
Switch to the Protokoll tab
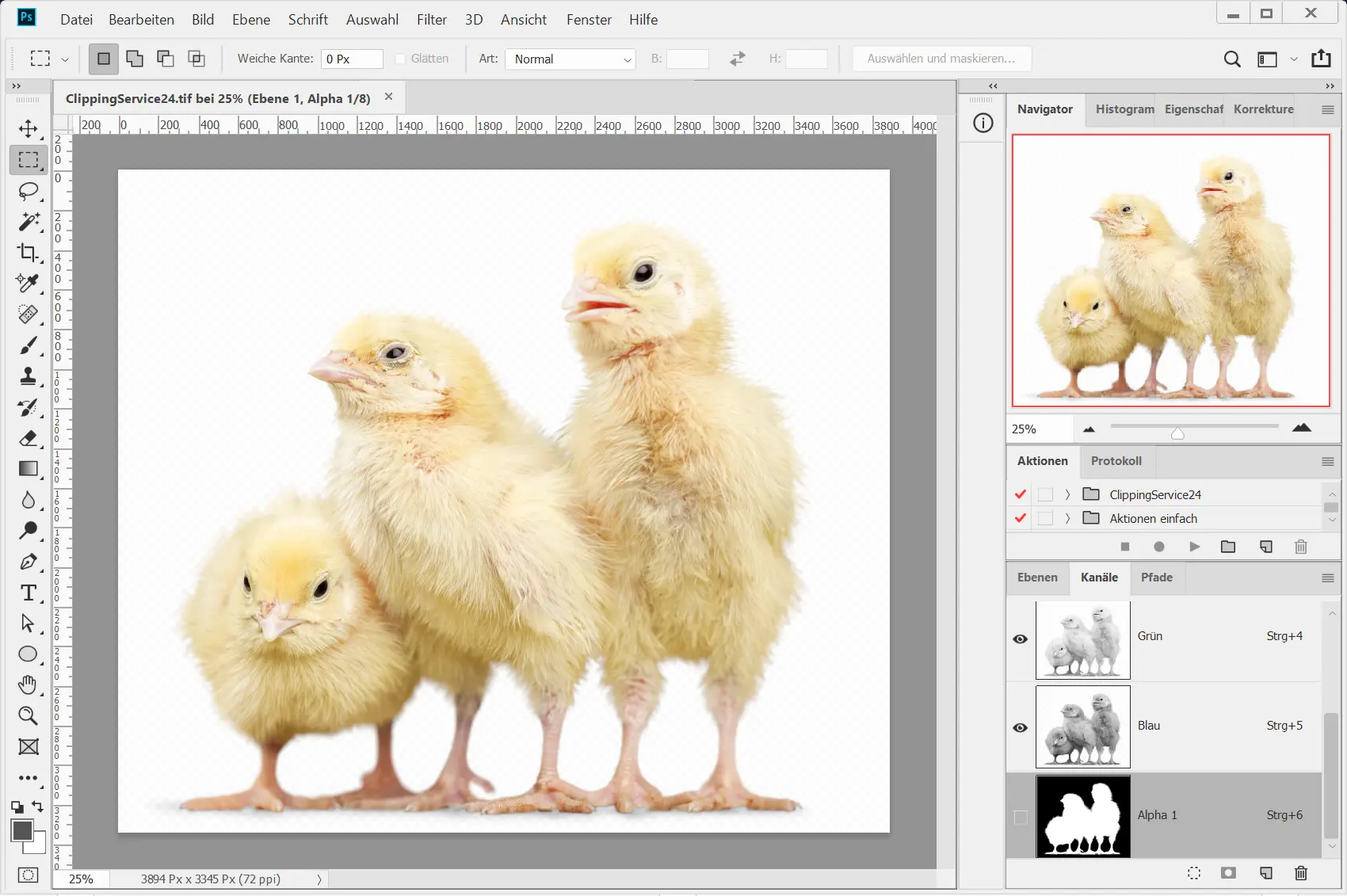click(x=1116, y=461)
